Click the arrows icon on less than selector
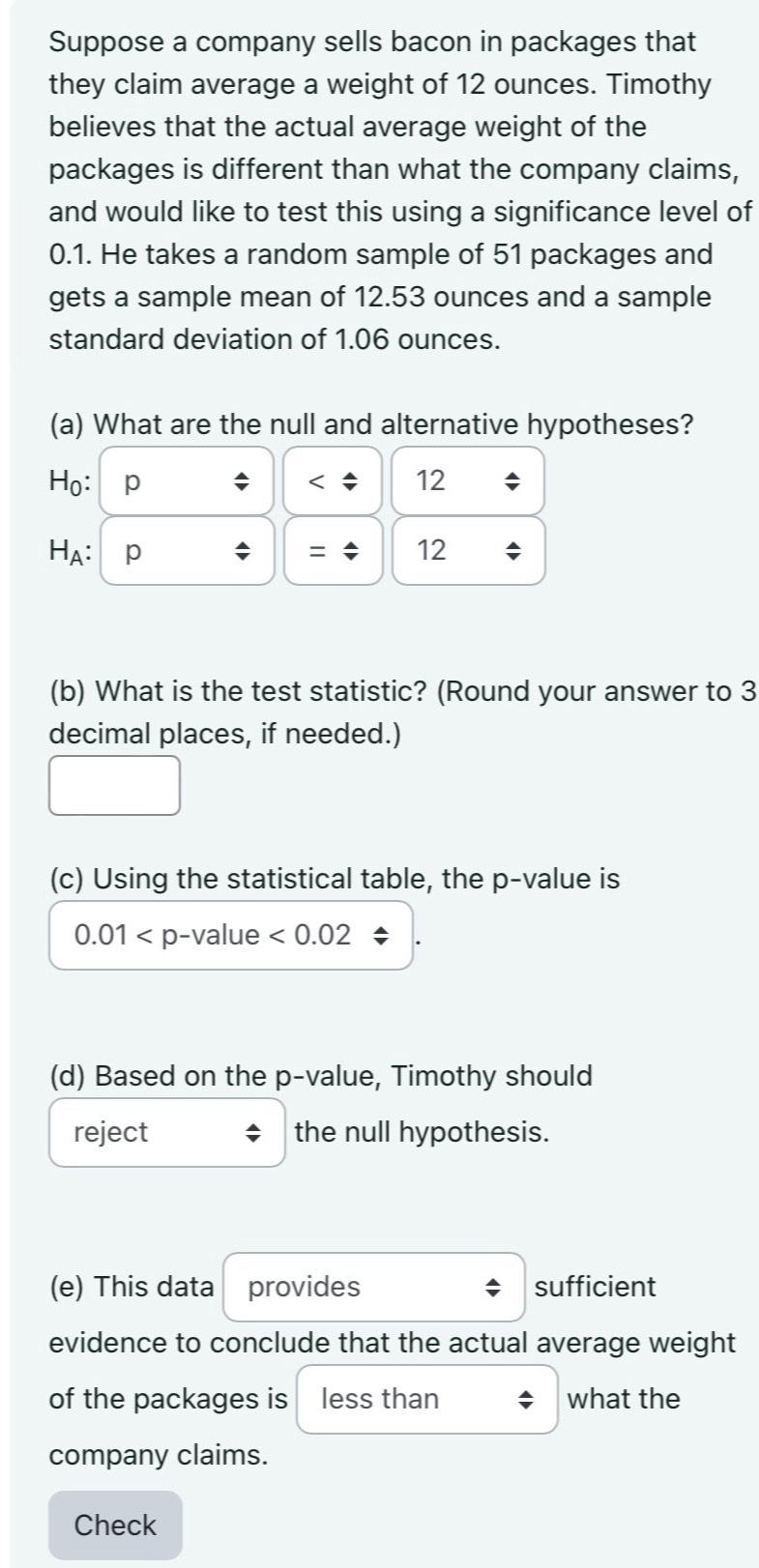 (526, 1400)
